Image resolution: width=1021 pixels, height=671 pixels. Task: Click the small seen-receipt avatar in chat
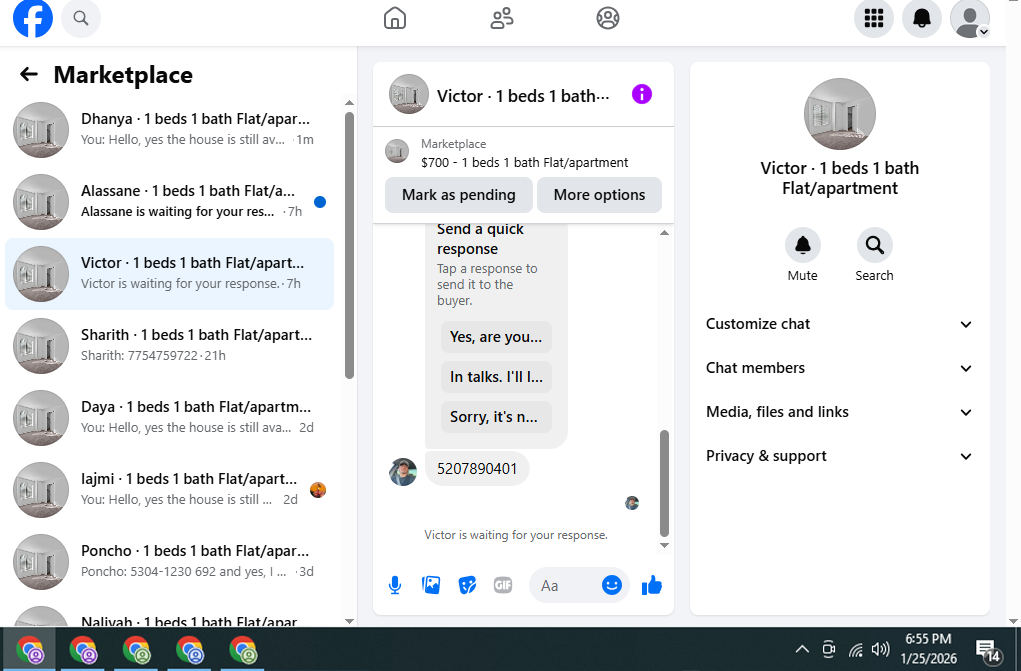pyautogui.click(x=632, y=503)
